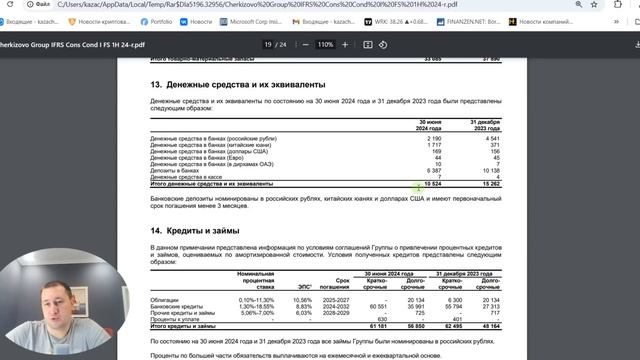Zoom in PDF with plus button

(345, 44)
